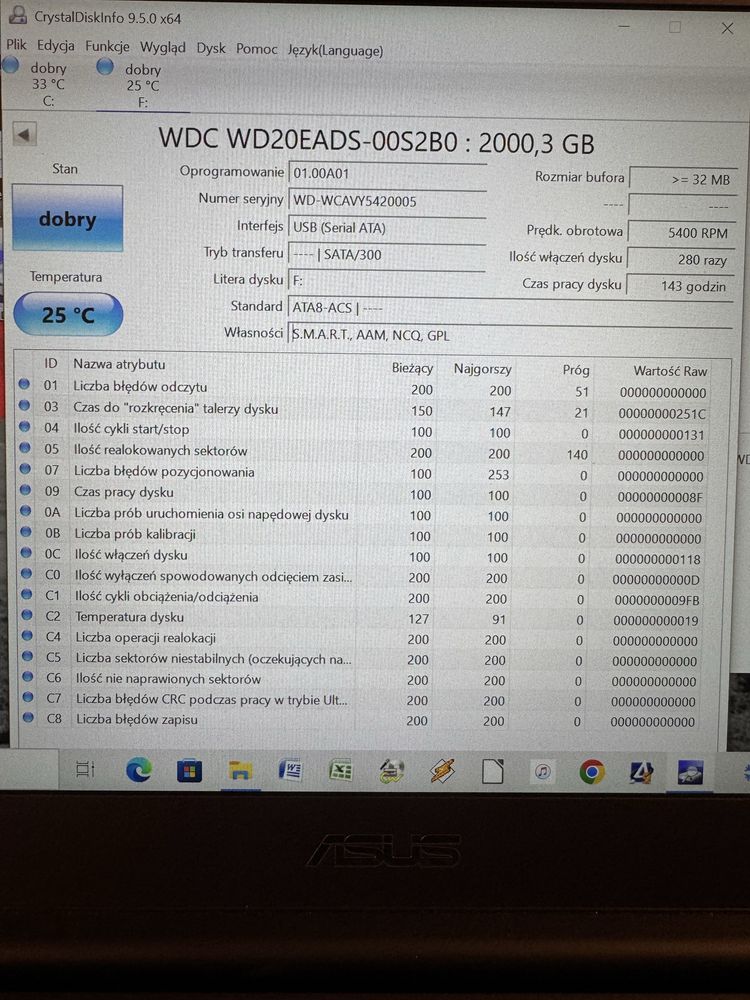Click the transfer mode field SATA/300
The image size is (750, 1000).
coord(387,254)
